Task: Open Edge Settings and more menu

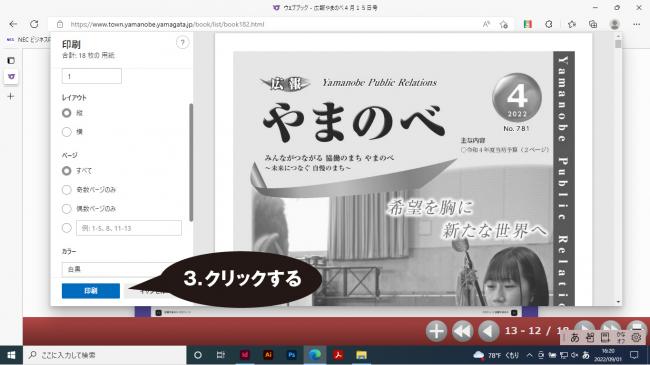Action: pos(637,24)
